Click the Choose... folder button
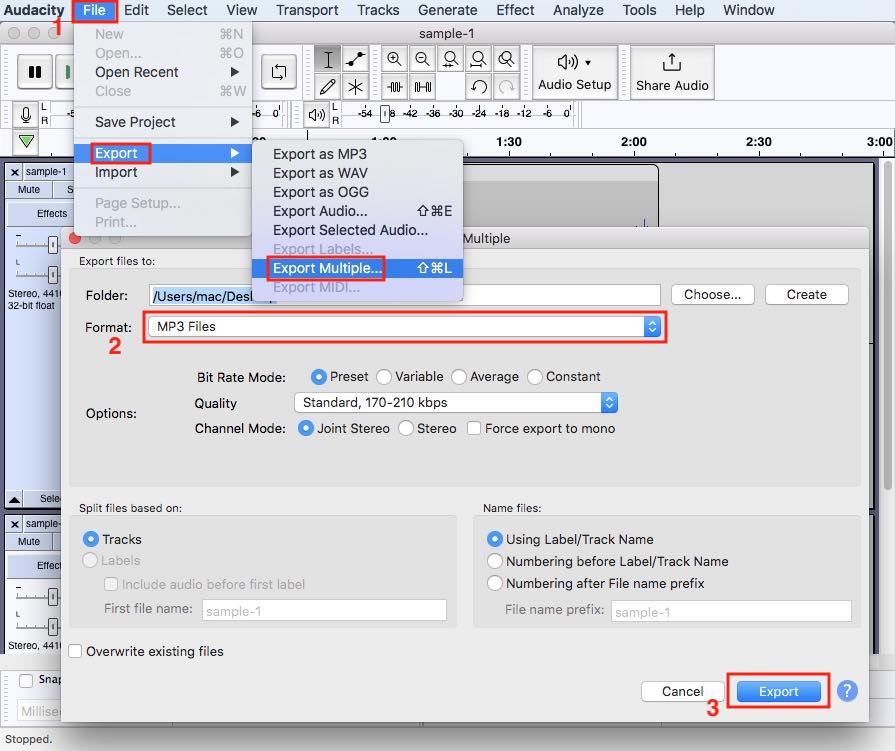Screen dimensions: 895x751 pyautogui.click(x=712, y=294)
